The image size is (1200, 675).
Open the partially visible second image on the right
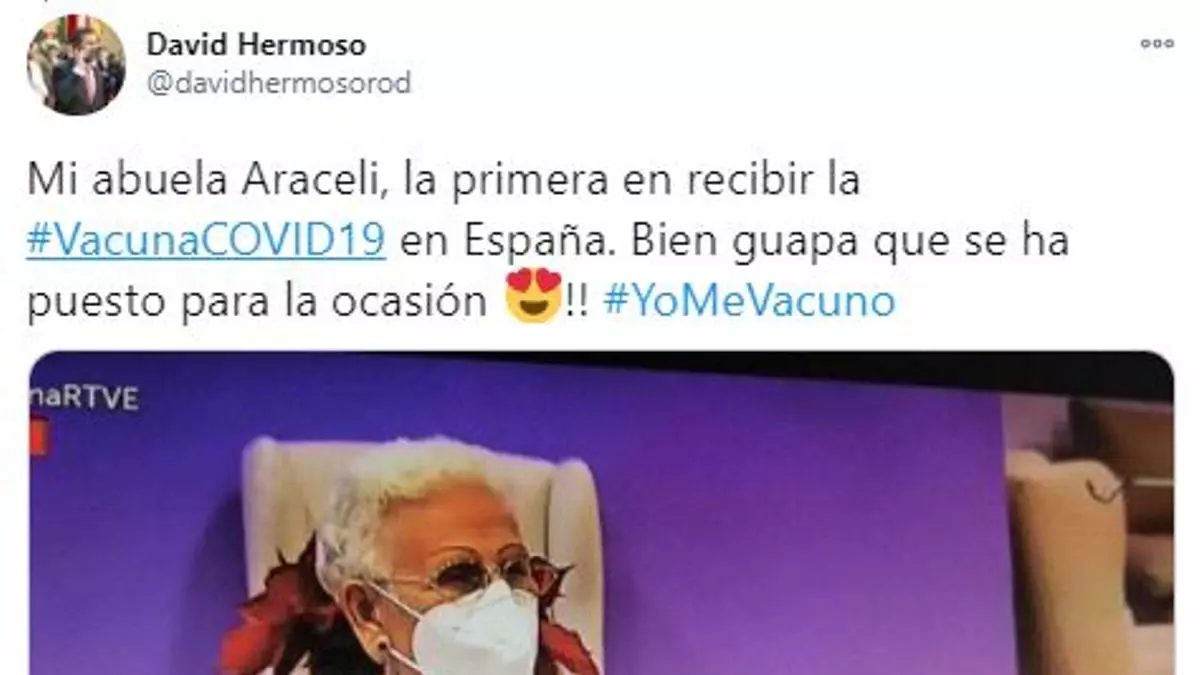click(x=1089, y=528)
